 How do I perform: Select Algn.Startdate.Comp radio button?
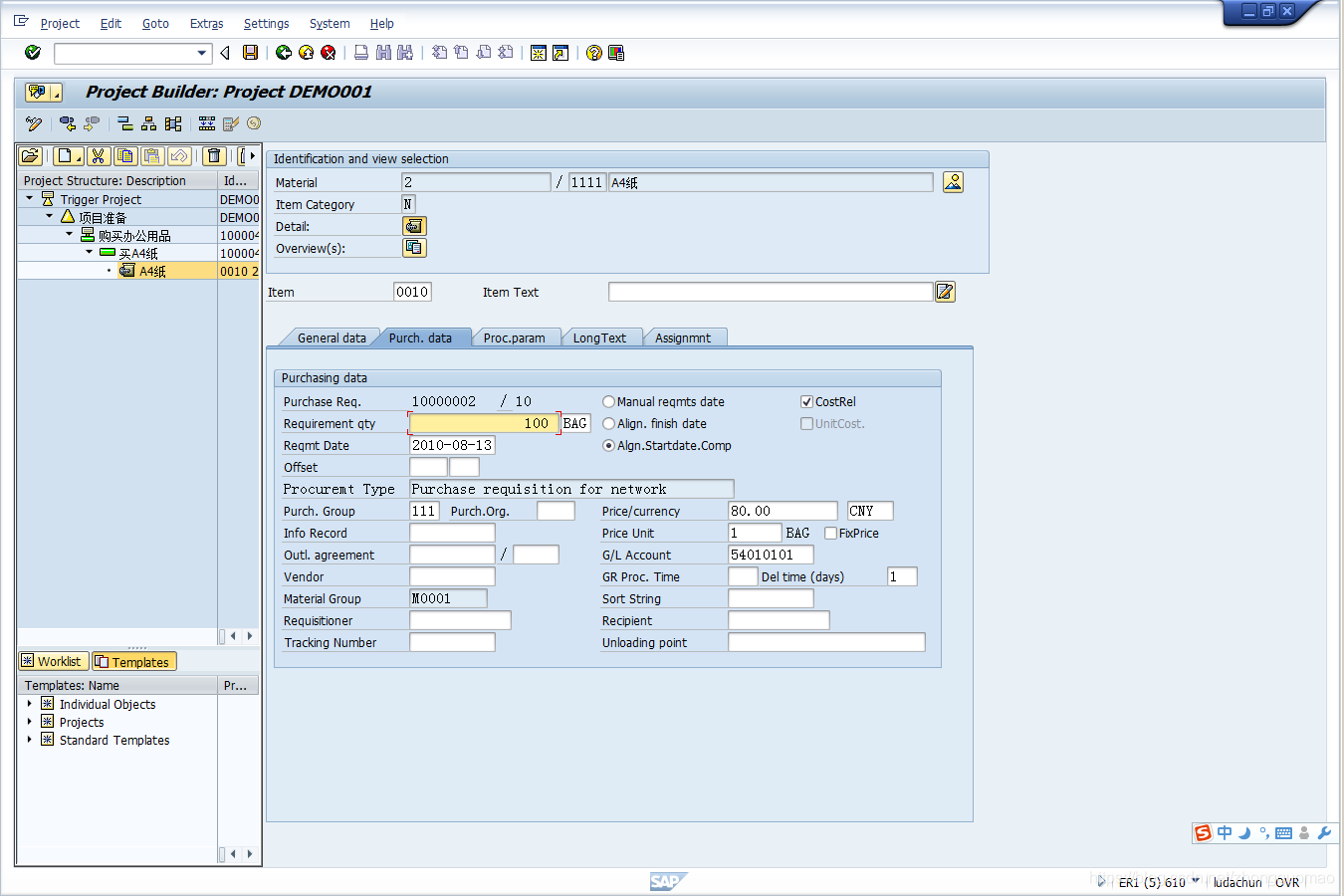point(608,446)
